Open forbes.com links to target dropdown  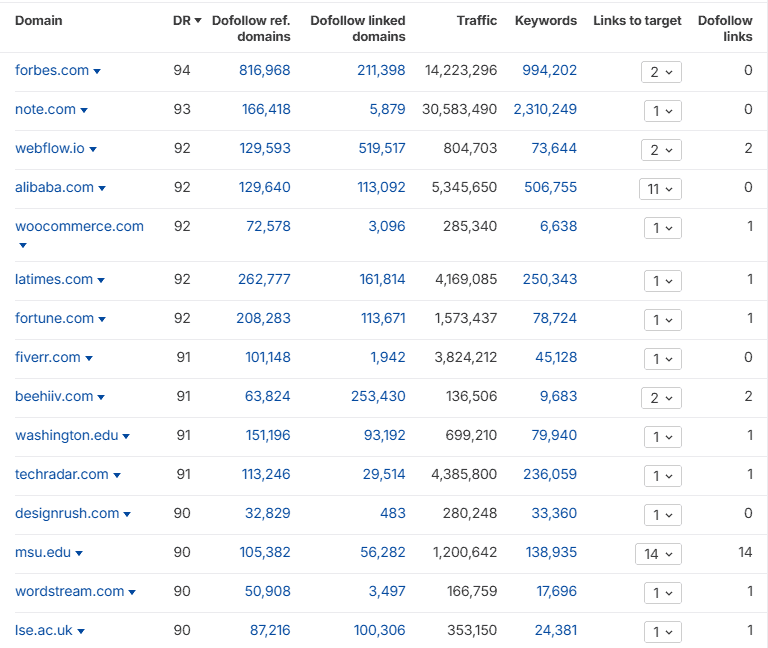pos(661,72)
